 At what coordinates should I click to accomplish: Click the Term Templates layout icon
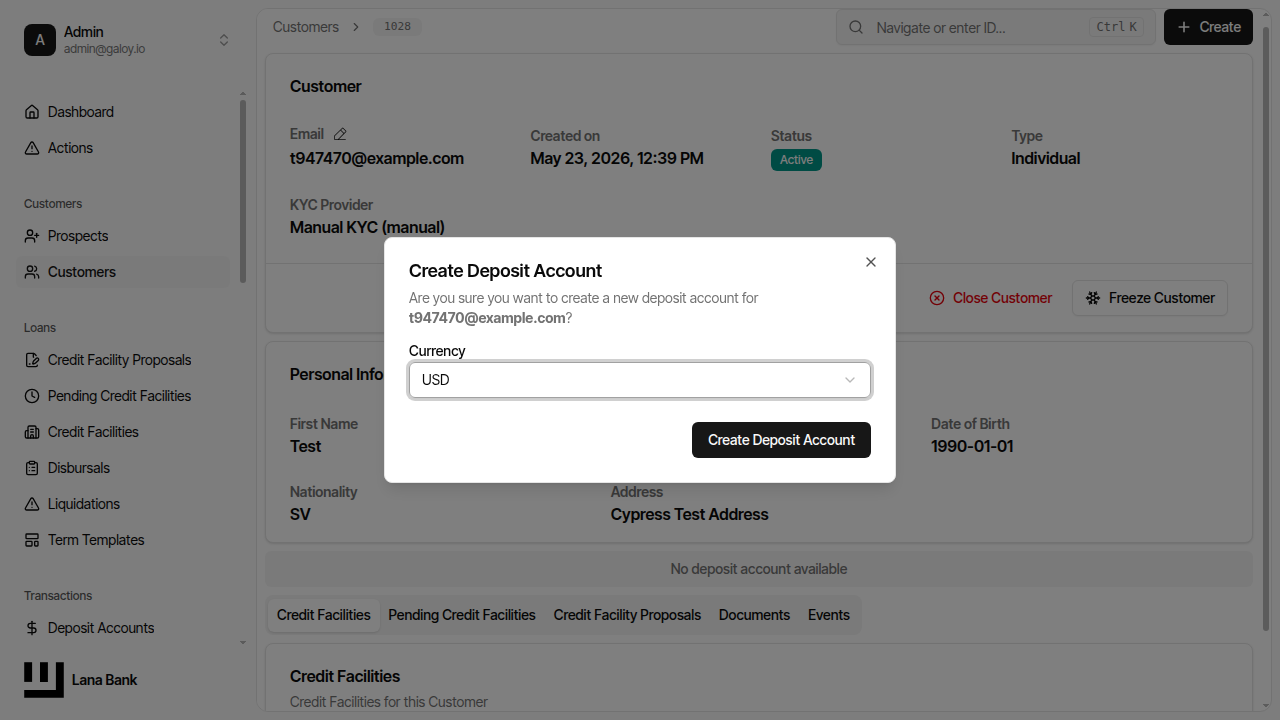coord(32,540)
